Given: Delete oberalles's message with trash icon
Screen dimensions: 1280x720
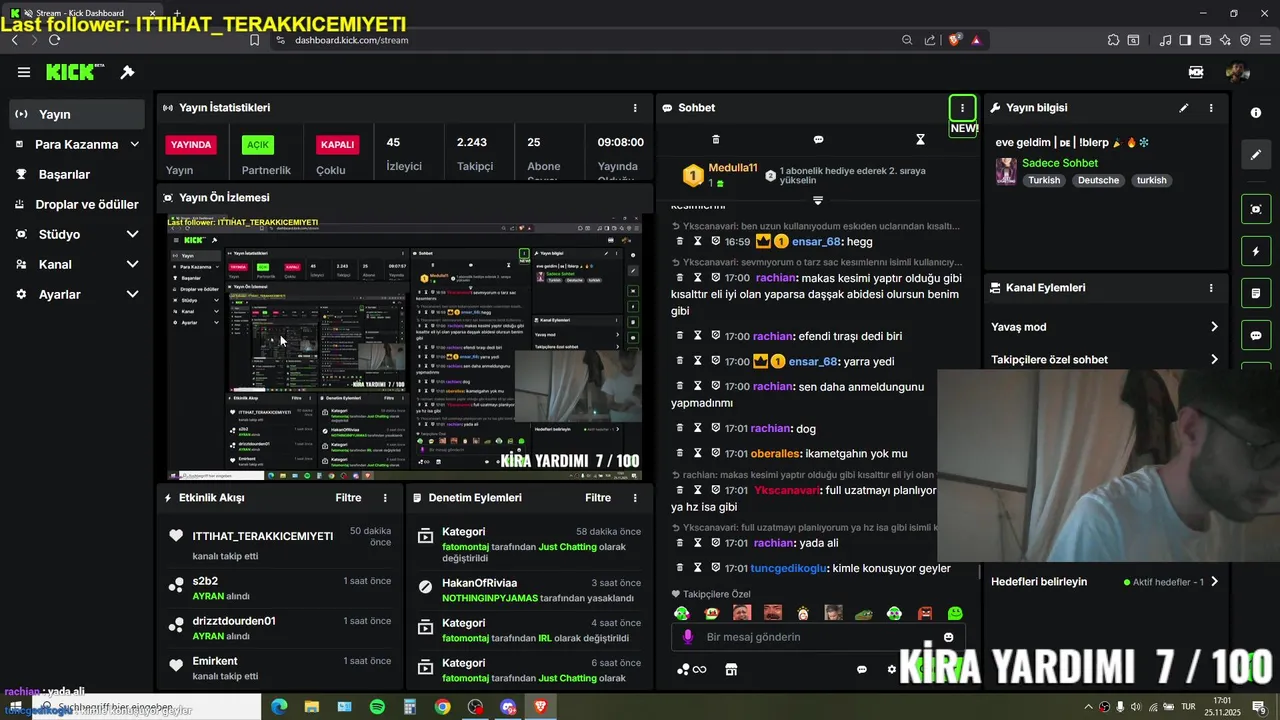Looking at the screenshot, I should (x=680, y=453).
